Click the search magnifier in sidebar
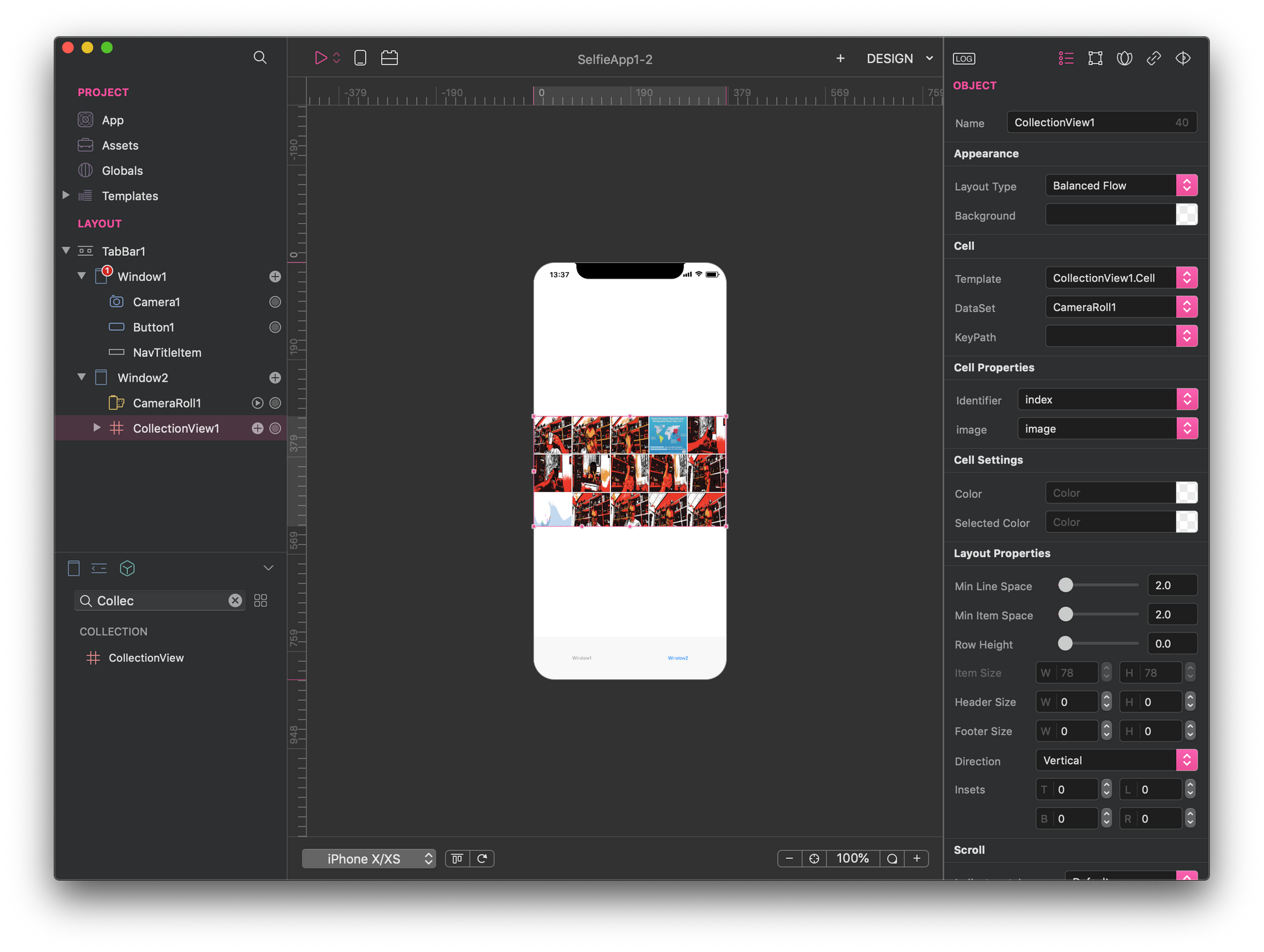 pos(260,57)
